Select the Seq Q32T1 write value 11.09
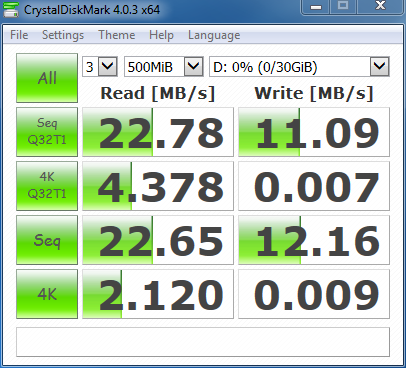Image resolution: width=406 pixels, height=368 pixels. [314, 132]
